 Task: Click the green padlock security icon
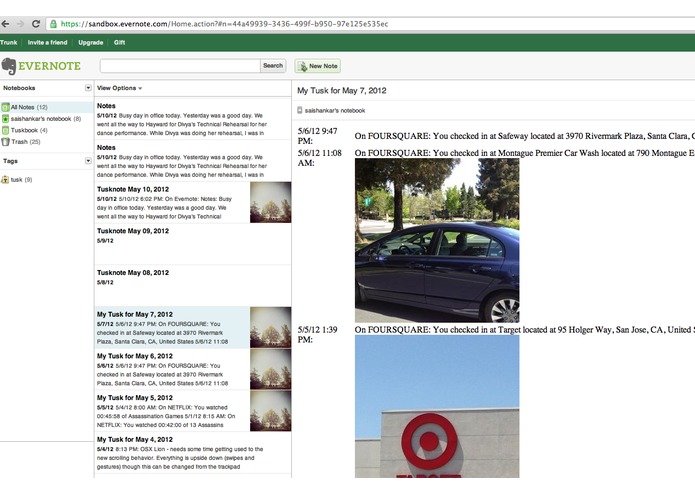[53, 24]
